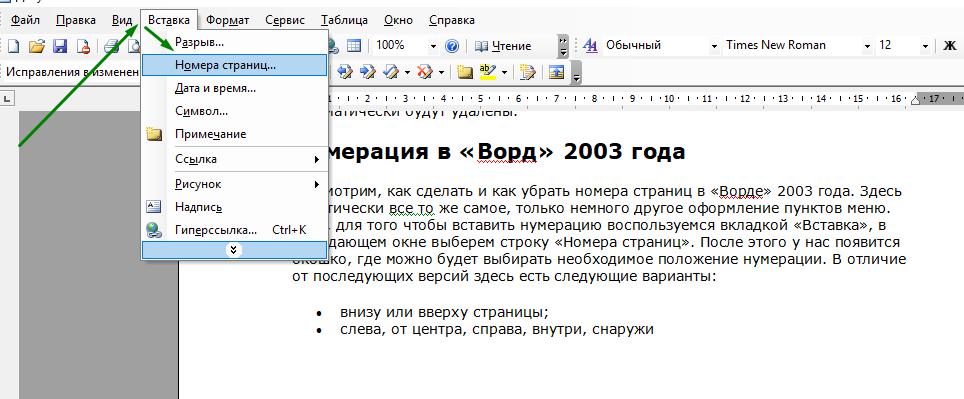This screenshot has height=399, width=964.
Task: Click the New document icon
Action: tap(14, 46)
